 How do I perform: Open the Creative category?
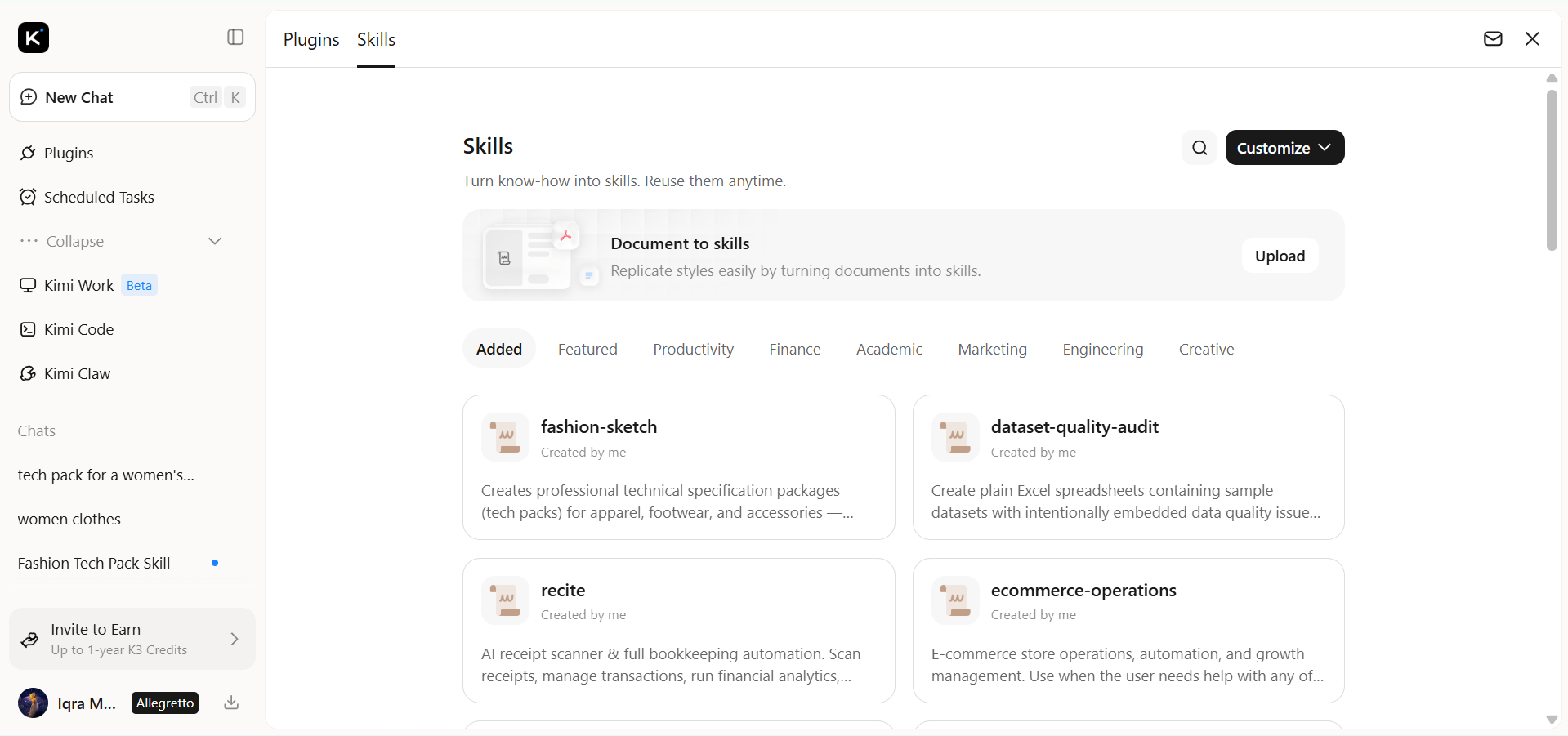tap(1206, 349)
